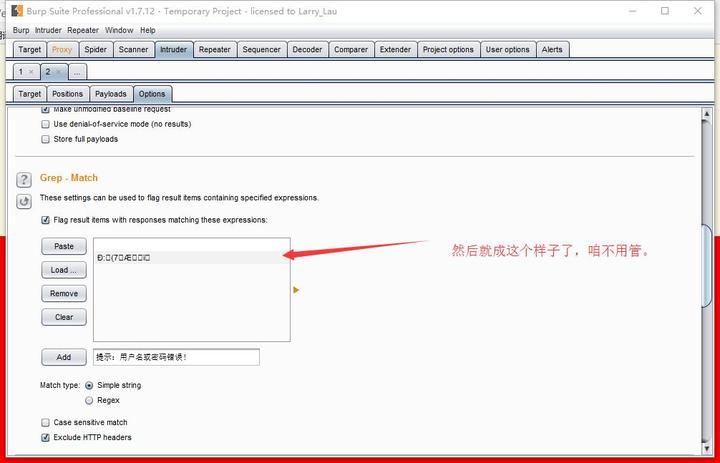Screen dimensions: 720x463
Task: Toggle Make unmodified baseline request checkbox
Action: click(x=45, y=109)
